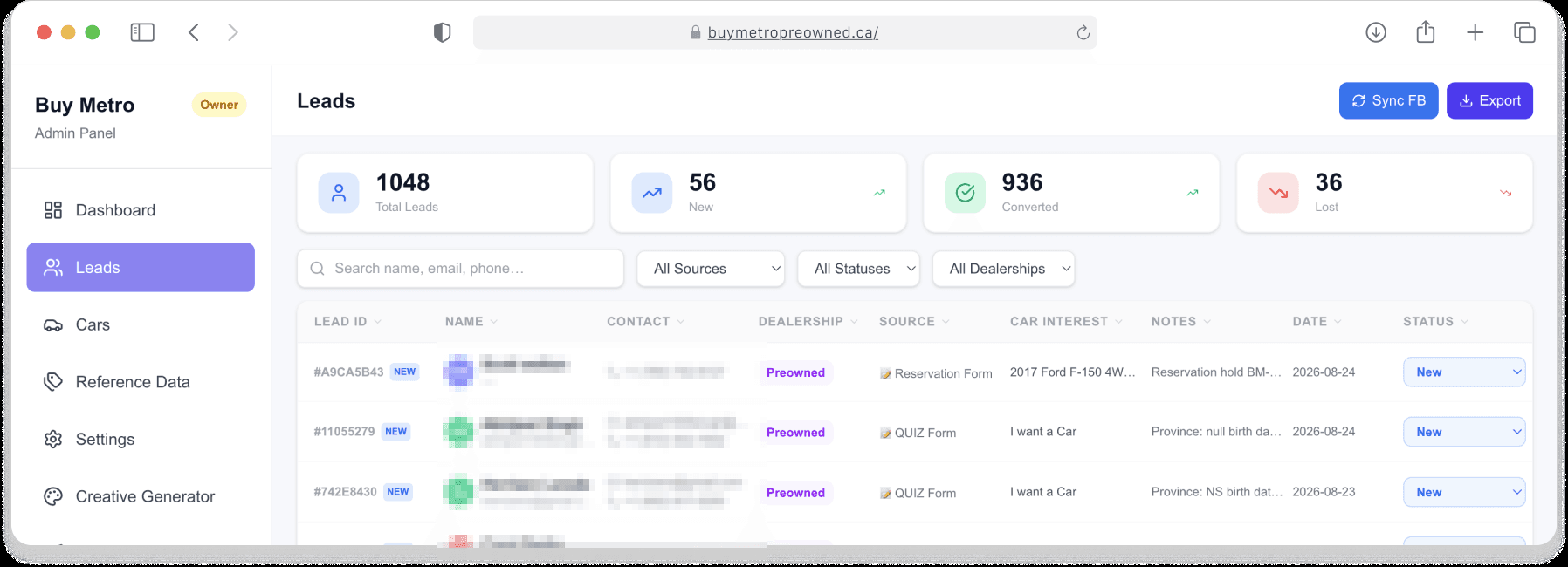Click the avatar of lead #742E8430
Viewport: 1568px width, 567px height.
pos(458,491)
